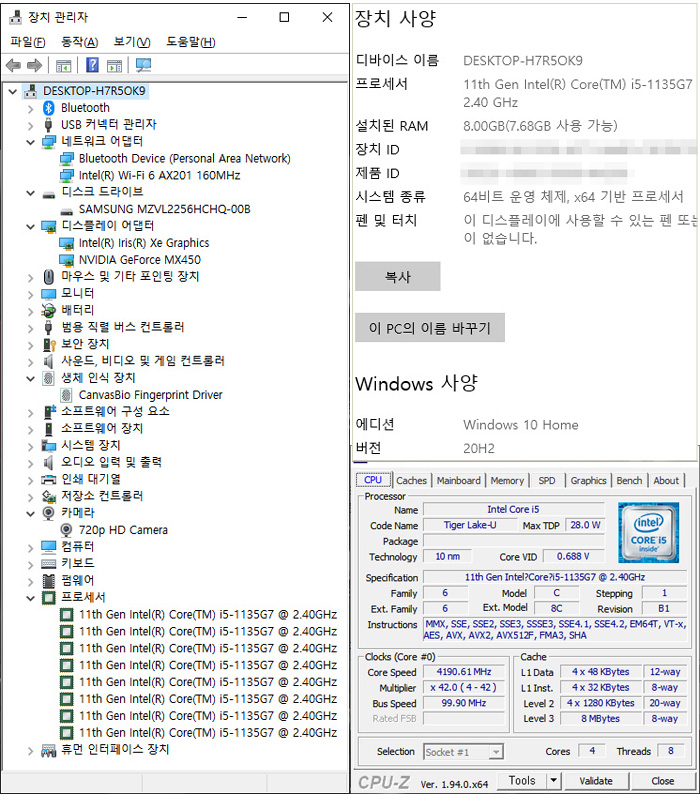This screenshot has height=798, width=700.
Task: Select Bluetooth Device (Personal Area Network)
Action: [185, 159]
